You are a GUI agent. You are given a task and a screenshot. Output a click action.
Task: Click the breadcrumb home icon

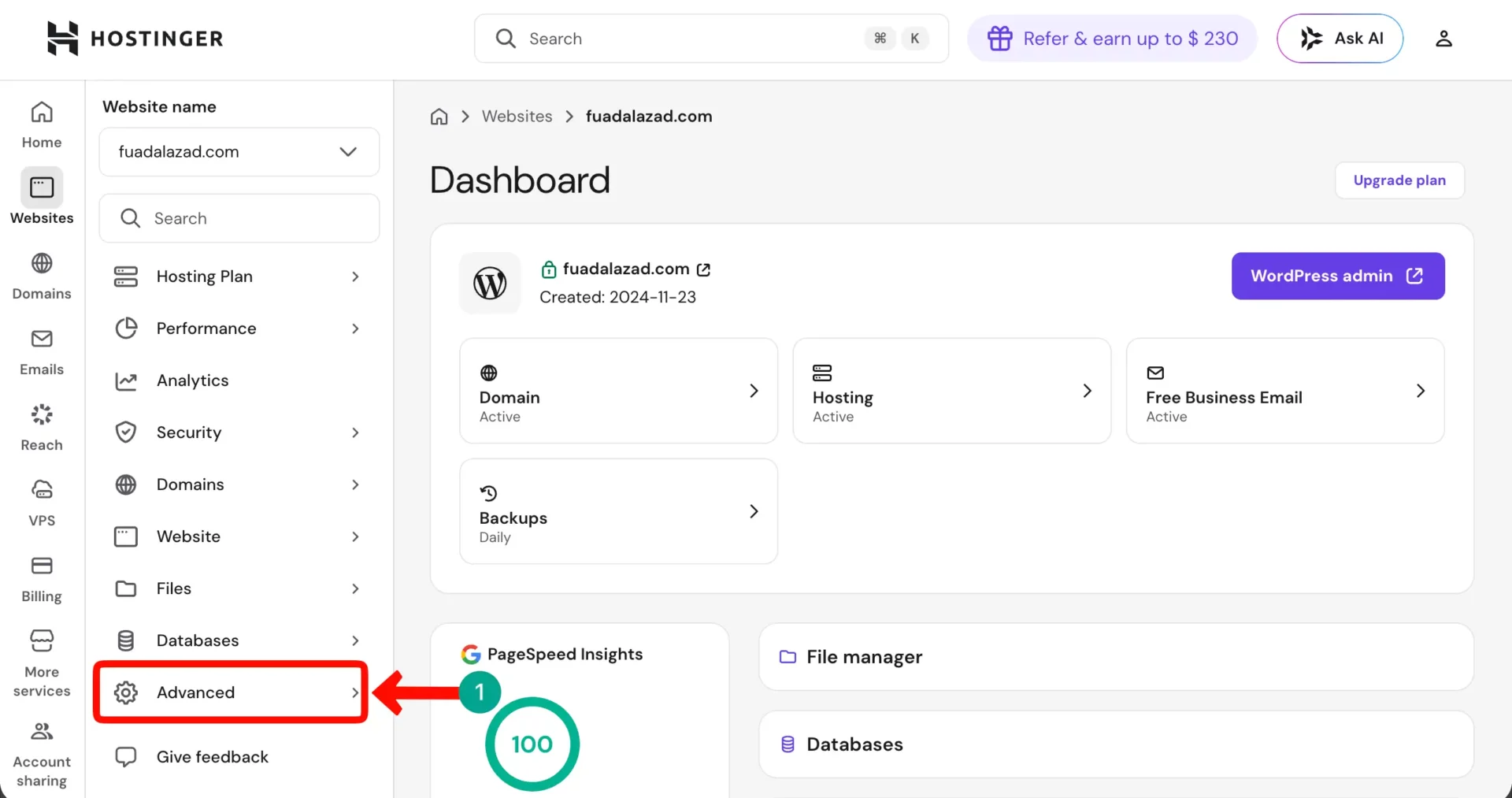tap(439, 117)
